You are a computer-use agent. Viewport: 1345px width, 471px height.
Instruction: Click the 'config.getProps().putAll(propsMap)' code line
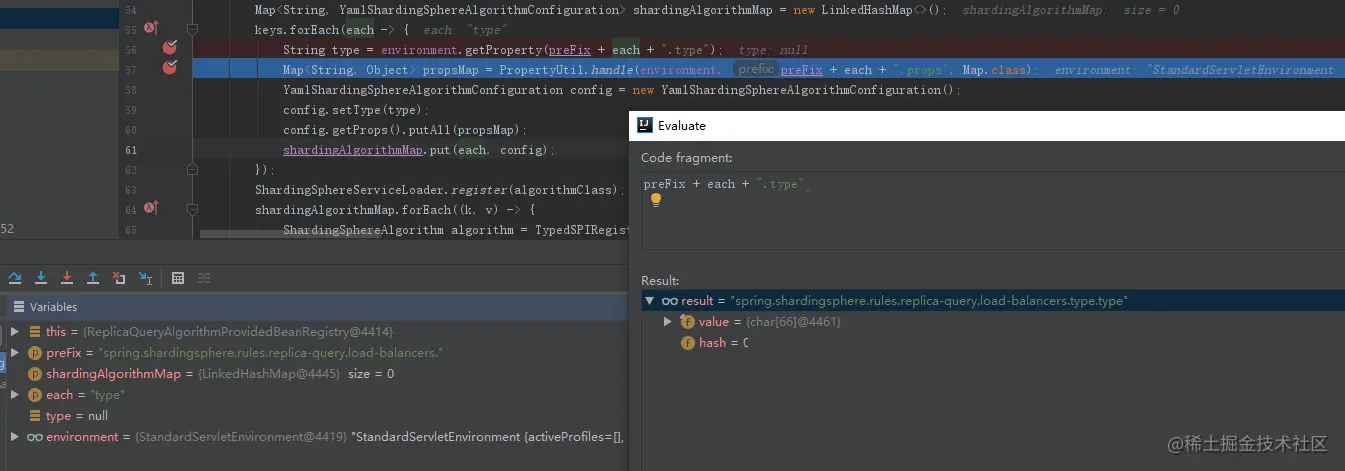[x=405, y=130]
